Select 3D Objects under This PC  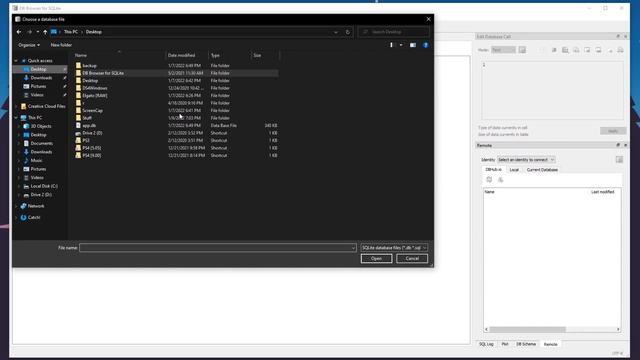click(x=41, y=126)
